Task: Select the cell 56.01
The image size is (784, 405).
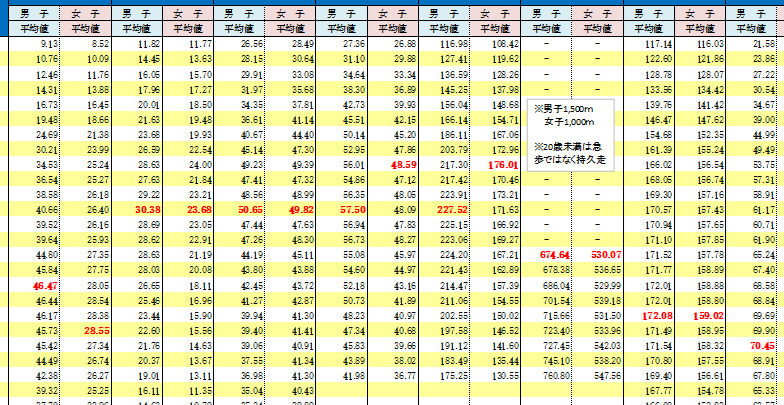Action: [x=354, y=164]
